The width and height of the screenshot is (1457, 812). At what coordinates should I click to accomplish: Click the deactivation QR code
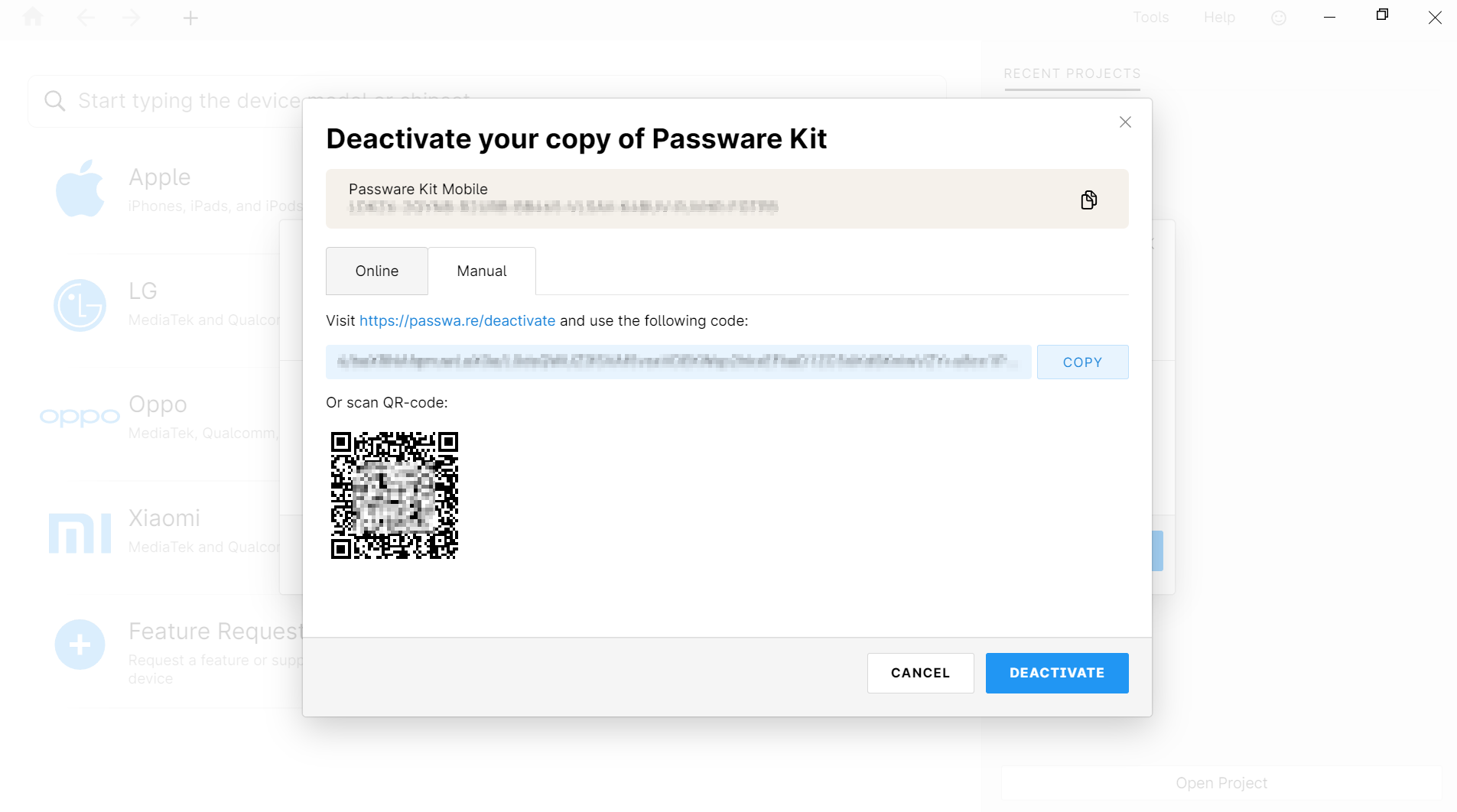tap(394, 495)
